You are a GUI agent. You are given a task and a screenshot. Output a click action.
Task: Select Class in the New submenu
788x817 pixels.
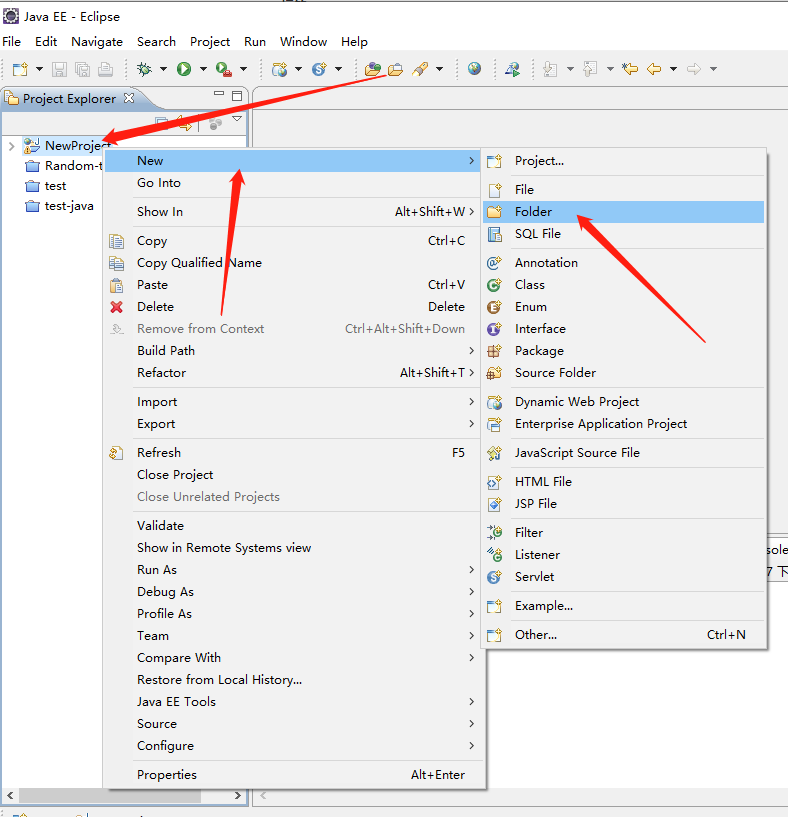coord(529,285)
